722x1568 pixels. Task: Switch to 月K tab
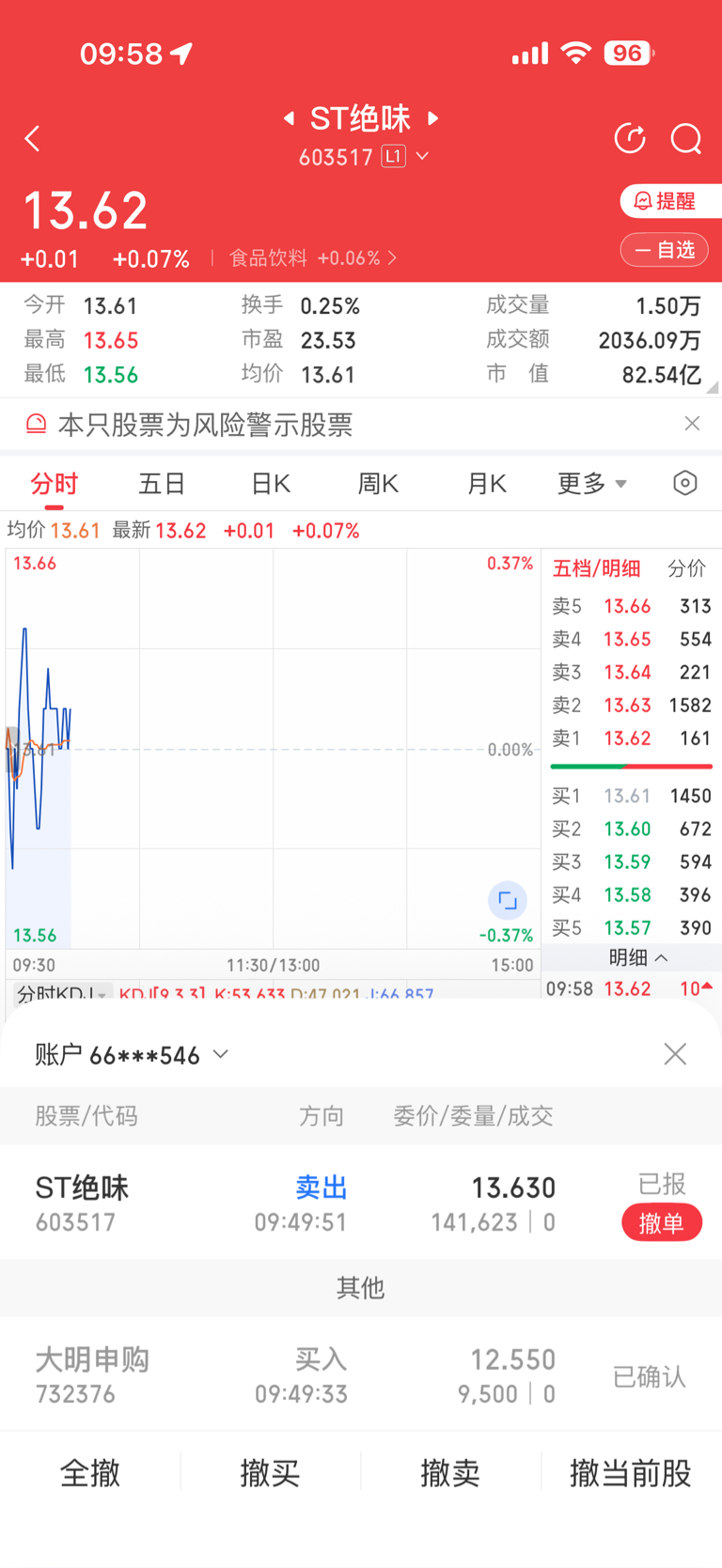pos(486,483)
